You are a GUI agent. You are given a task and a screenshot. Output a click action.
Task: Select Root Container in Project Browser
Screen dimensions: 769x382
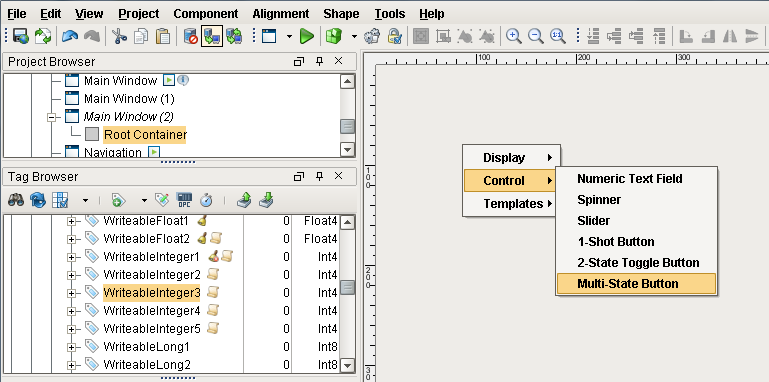pos(145,134)
